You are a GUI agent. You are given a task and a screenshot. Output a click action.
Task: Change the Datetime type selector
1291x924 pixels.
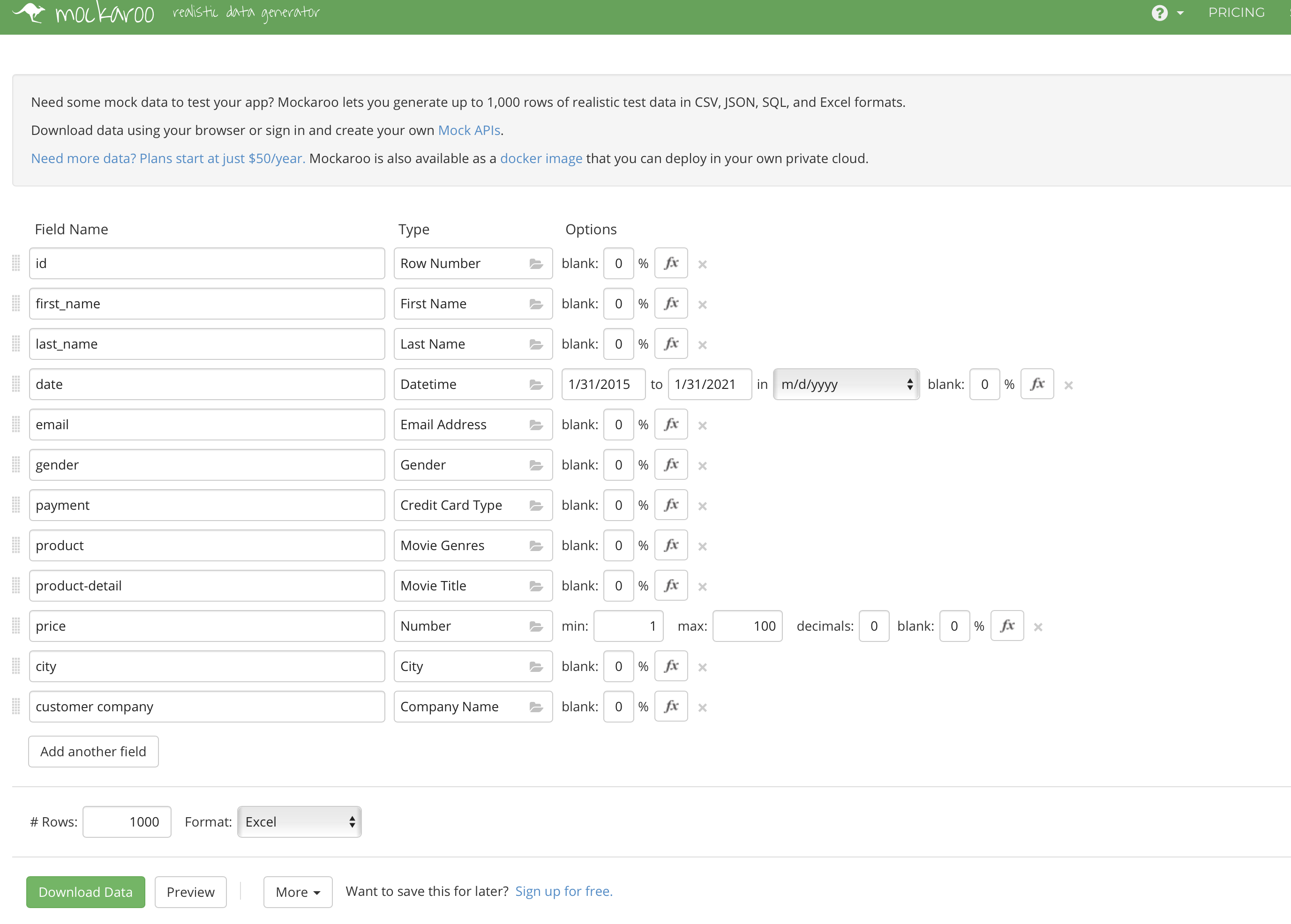[473, 385]
